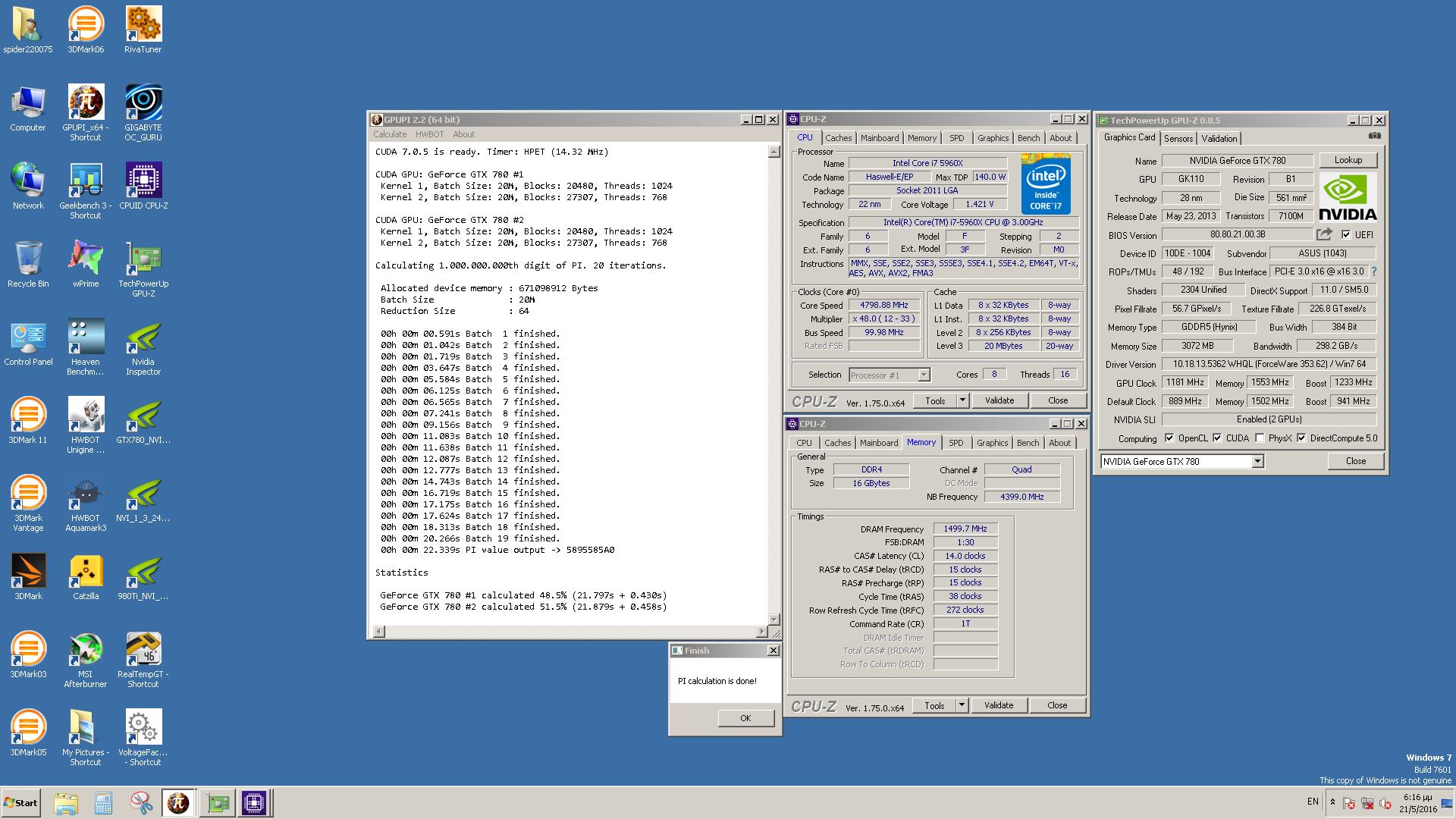
Task: Toggle the UEFI checkbox in GPU-Z
Action: coord(1346,235)
